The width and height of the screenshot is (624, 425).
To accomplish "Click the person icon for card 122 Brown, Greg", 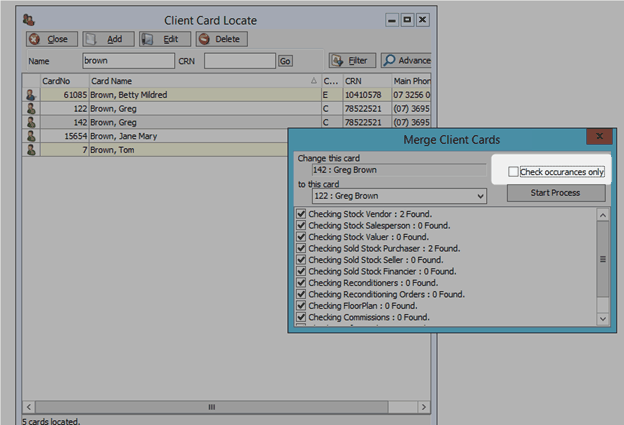I will point(31,109).
